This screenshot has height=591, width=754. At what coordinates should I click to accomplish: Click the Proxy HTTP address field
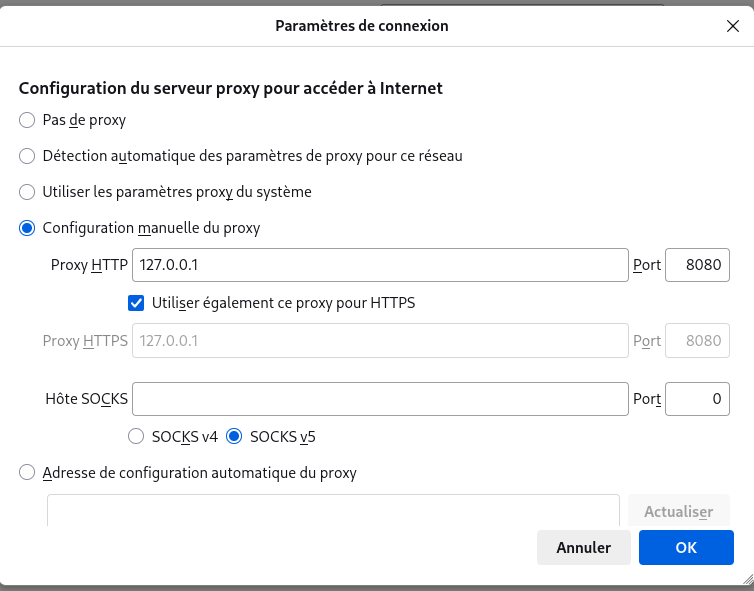(380, 265)
